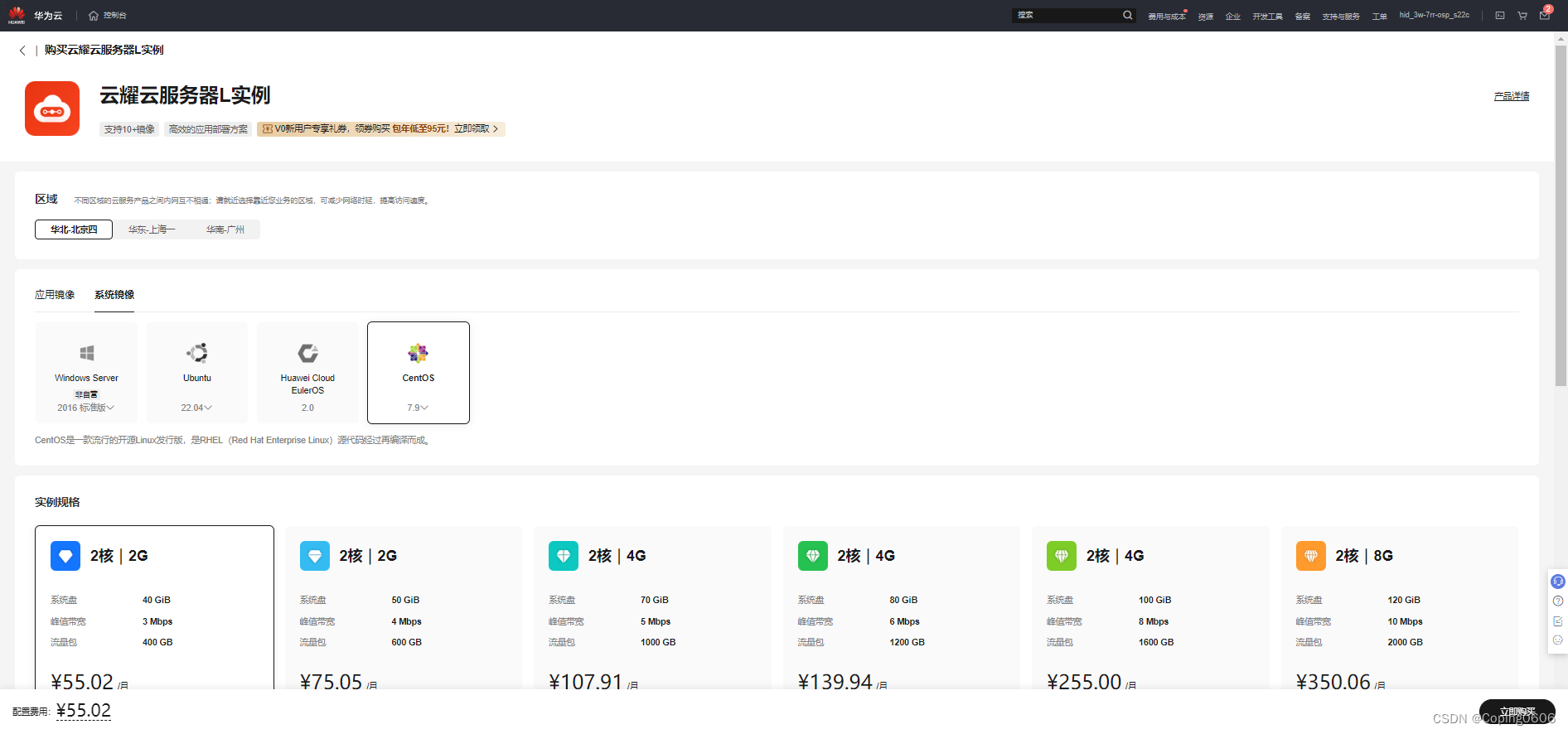Select the Huawei Cloud EulerOS image card
This screenshot has width=1568, height=734.
307,373
